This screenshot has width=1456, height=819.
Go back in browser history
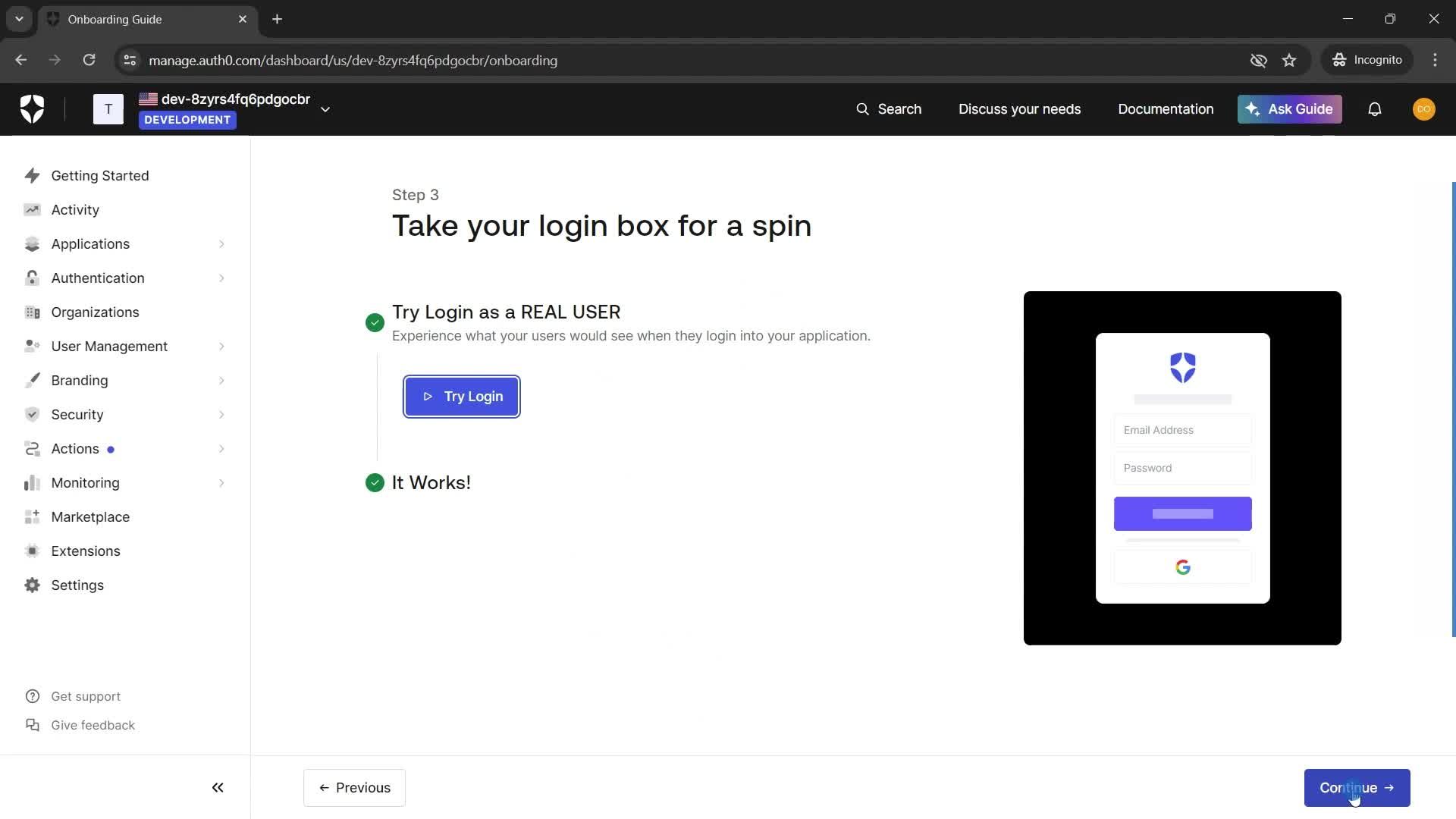[x=21, y=60]
